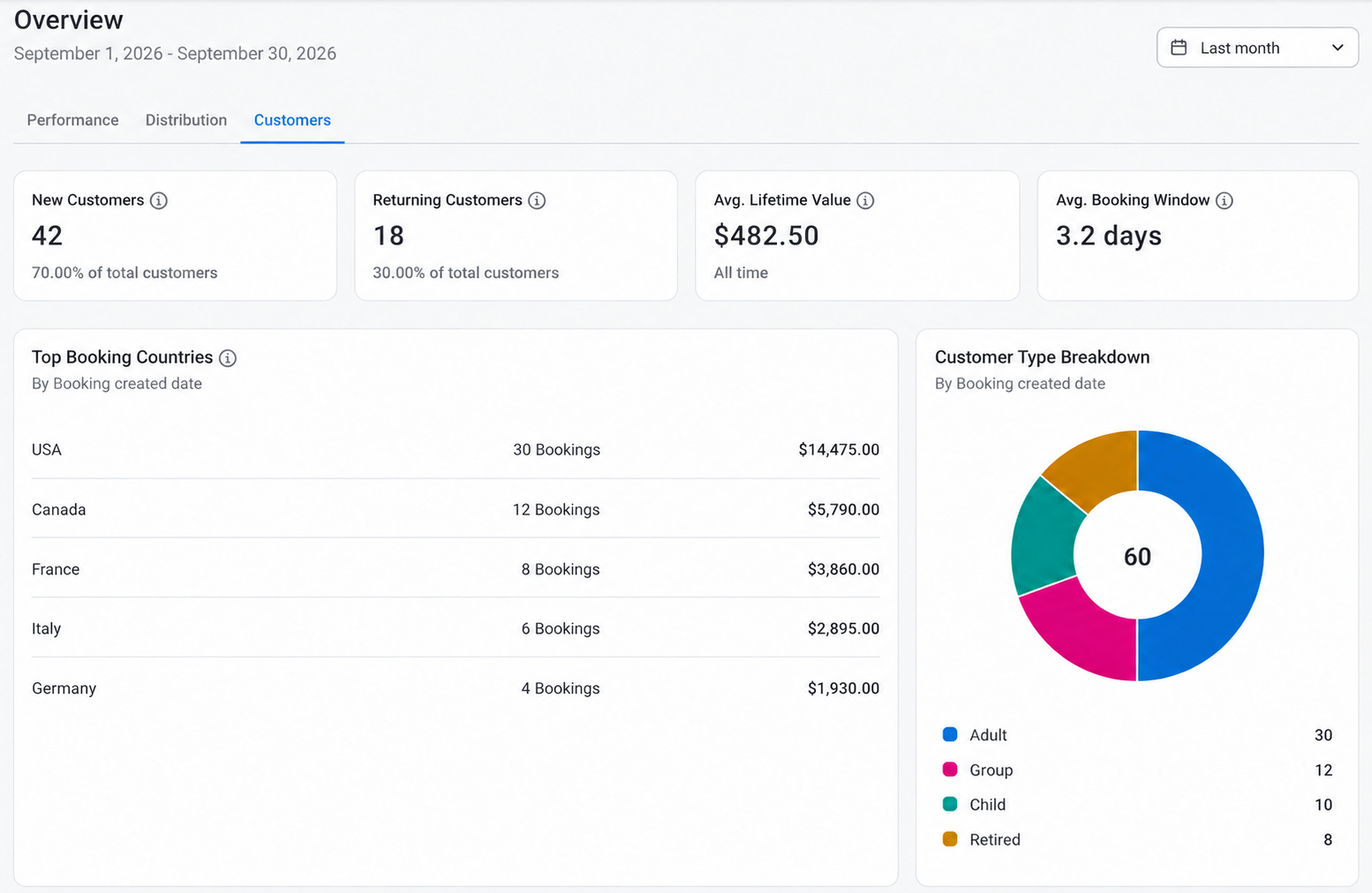Click the info icon next to New Customers

tap(159, 200)
